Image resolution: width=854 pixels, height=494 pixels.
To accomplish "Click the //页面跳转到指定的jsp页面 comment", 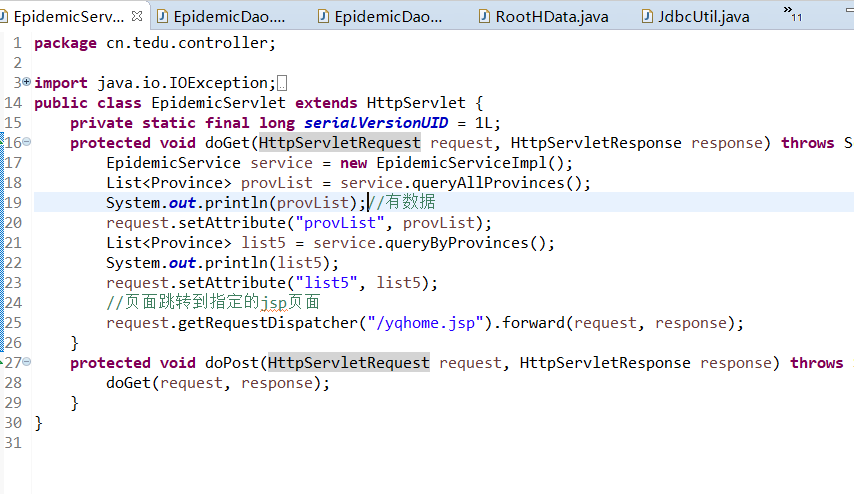I will pos(213,302).
